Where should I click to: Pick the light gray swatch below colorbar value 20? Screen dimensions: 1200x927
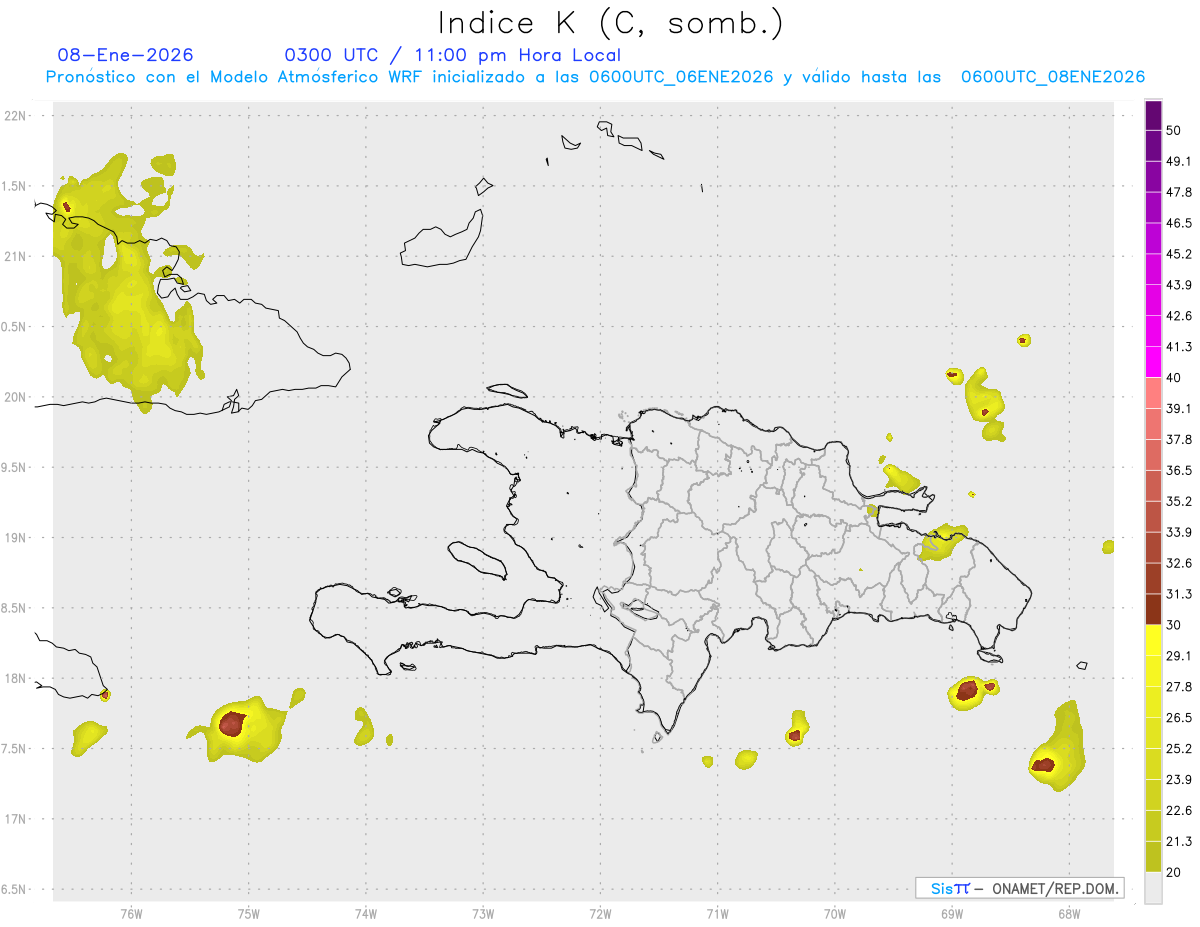point(1153,888)
